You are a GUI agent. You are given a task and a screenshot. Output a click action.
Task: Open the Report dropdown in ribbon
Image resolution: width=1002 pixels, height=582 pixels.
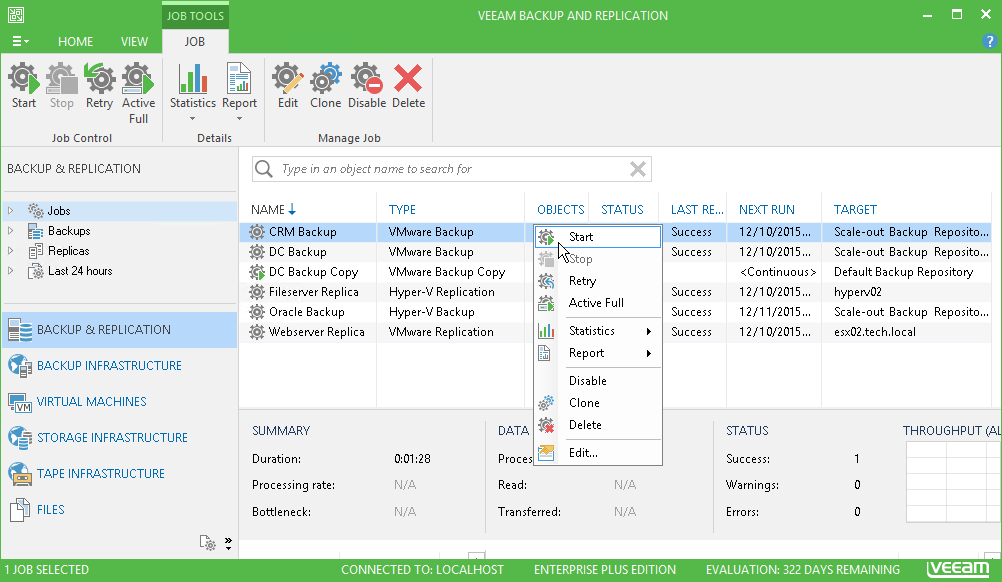point(239,92)
